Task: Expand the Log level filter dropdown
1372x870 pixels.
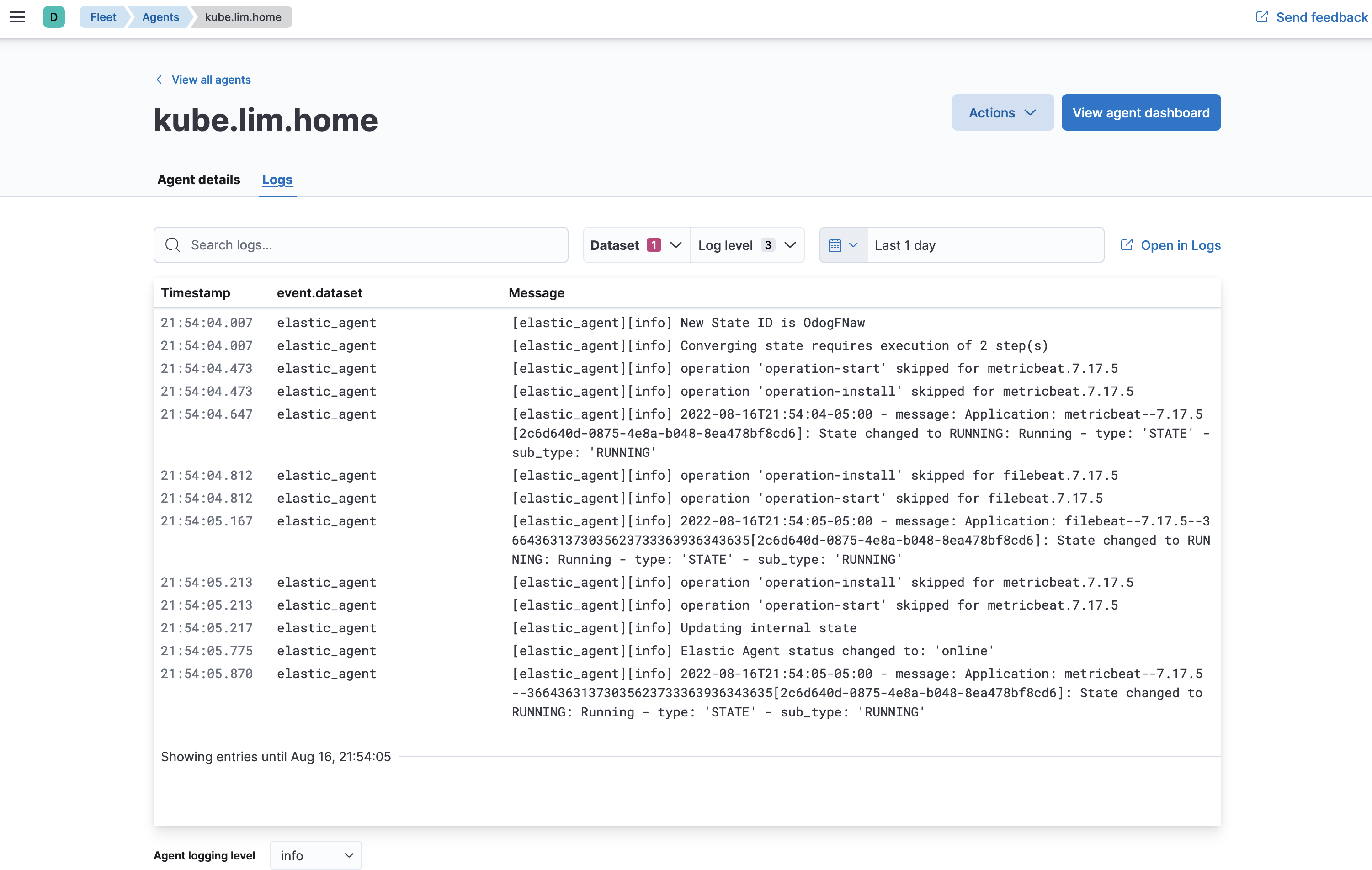Action: 790,245
